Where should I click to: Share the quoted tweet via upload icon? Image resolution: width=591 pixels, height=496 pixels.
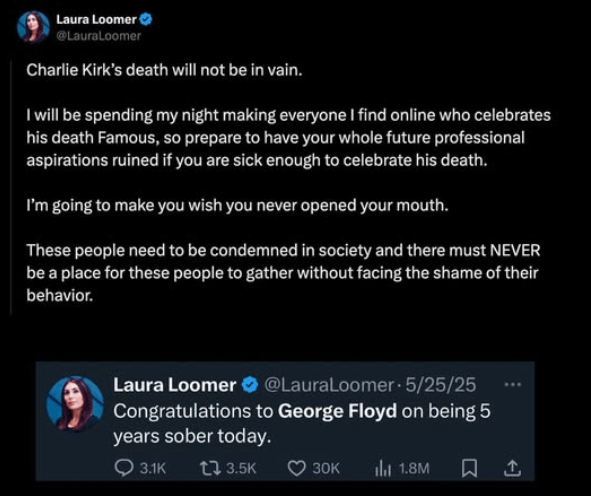[512, 468]
